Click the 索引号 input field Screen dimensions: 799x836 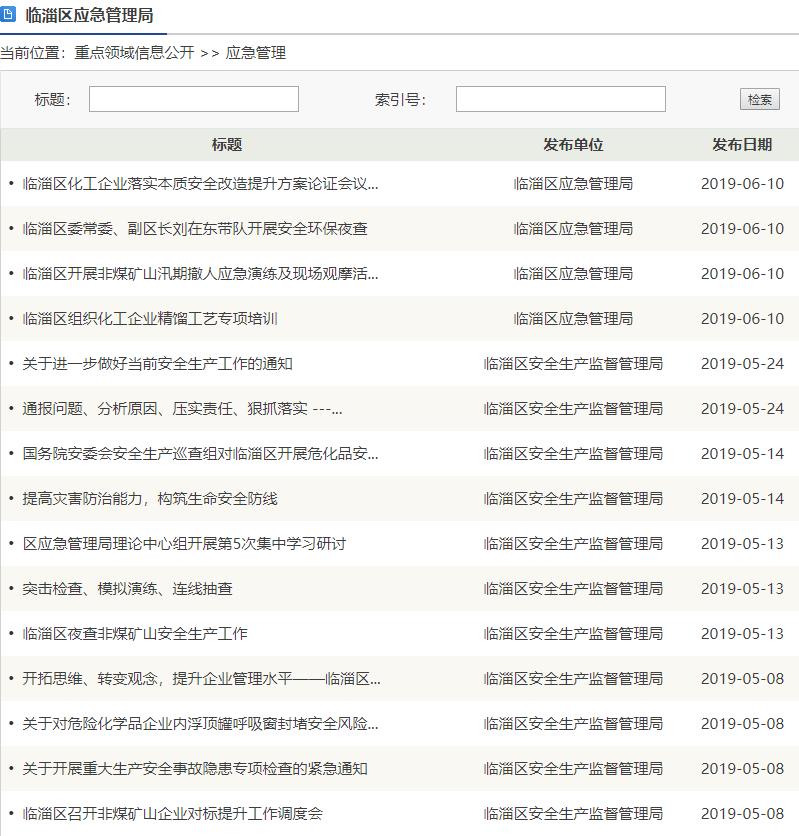click(x=560, y=99)
